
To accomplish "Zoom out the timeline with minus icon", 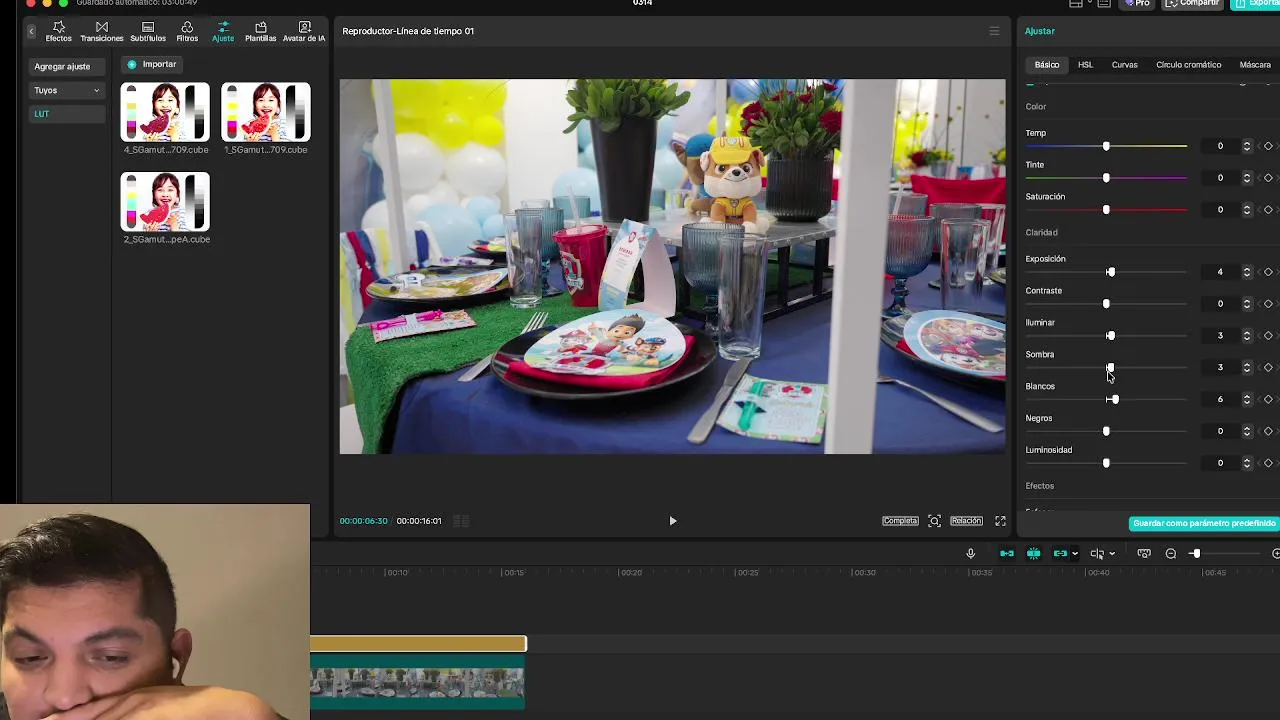I will [1171, 553].
